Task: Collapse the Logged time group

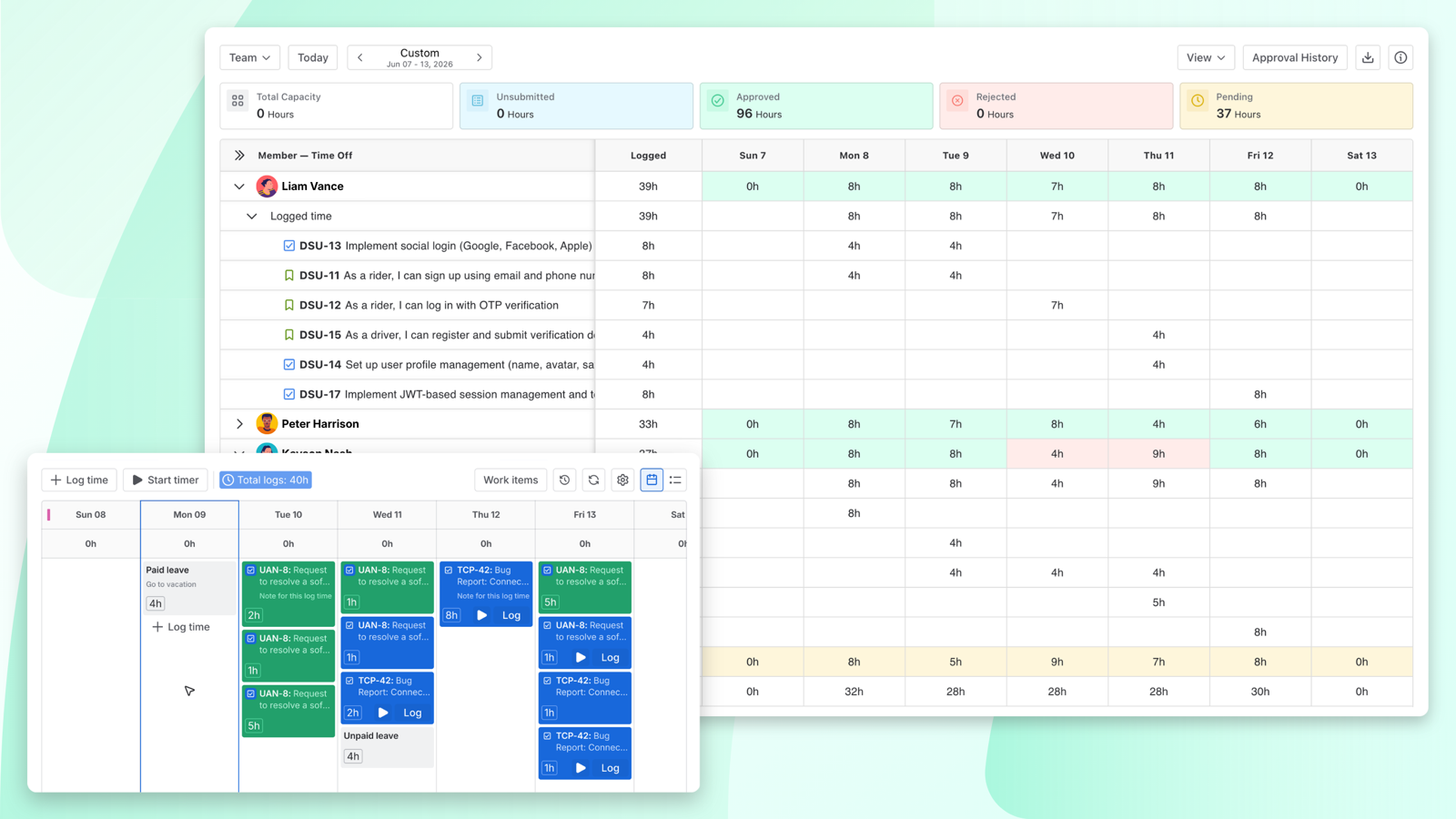Action: click(252, 217)
